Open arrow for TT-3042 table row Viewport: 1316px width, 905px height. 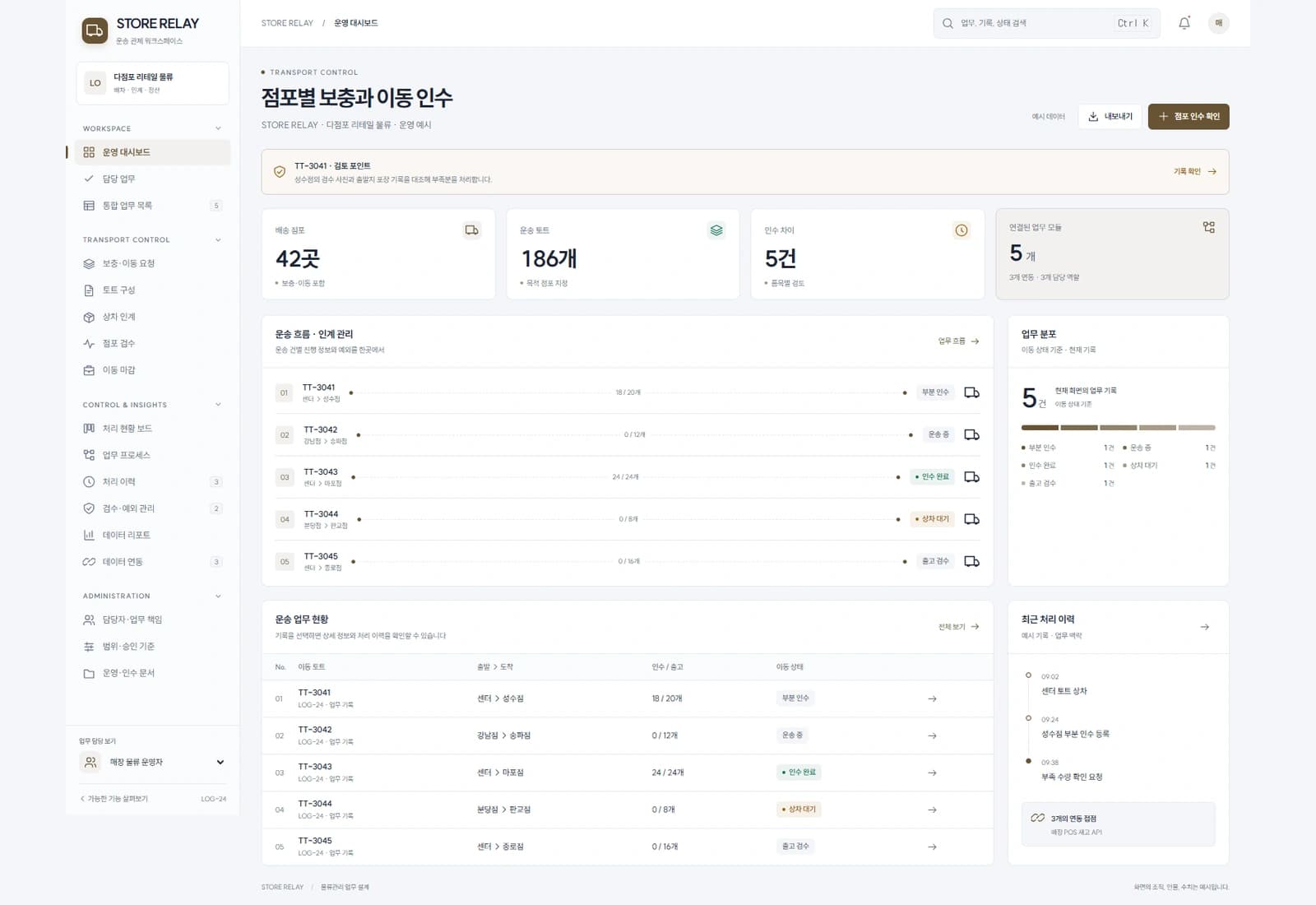tap(932, 736)
